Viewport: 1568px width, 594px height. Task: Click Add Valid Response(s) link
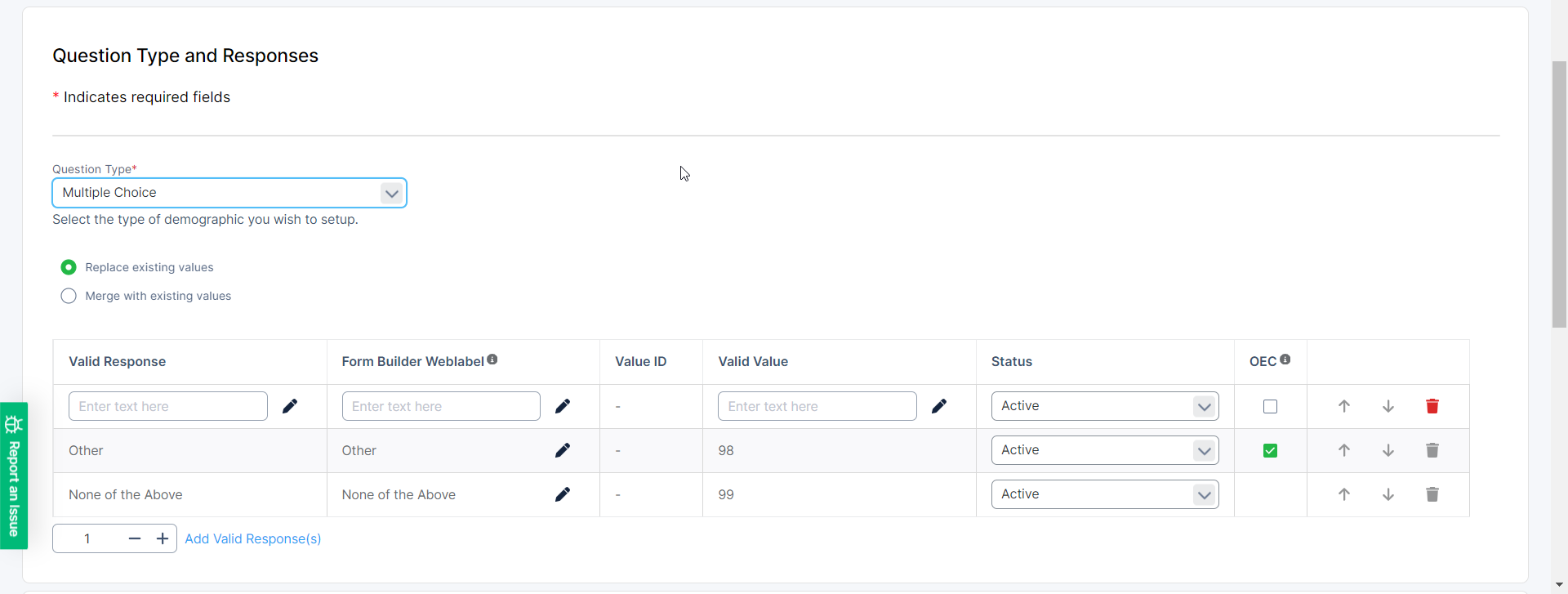click(252, 538)
